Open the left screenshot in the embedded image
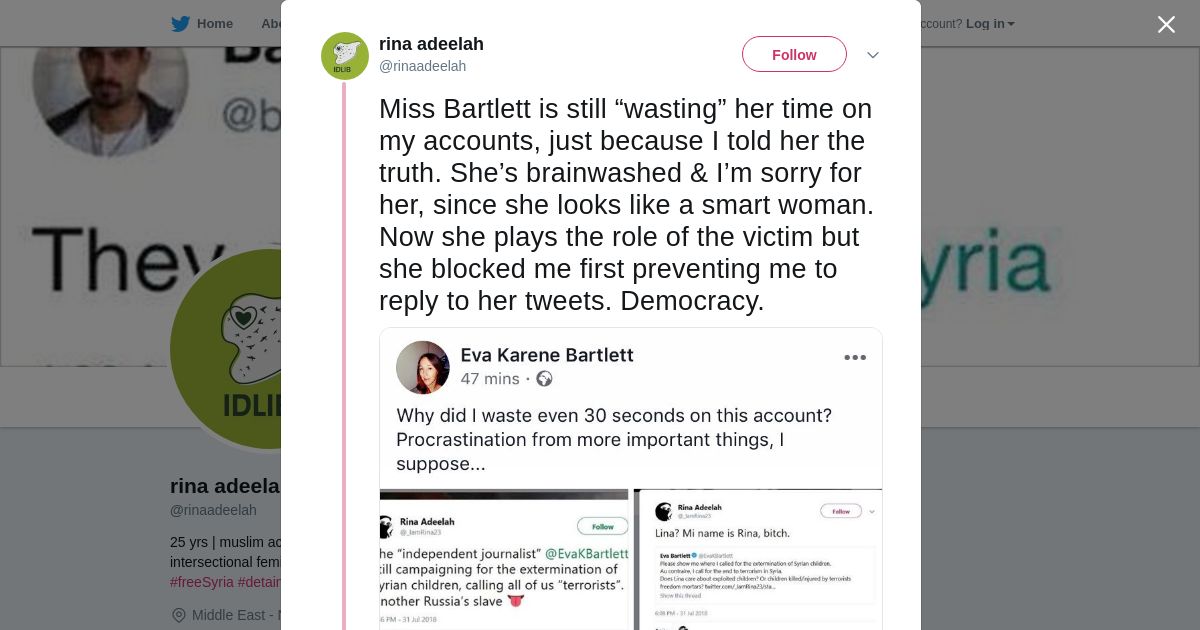 (504, 559)
